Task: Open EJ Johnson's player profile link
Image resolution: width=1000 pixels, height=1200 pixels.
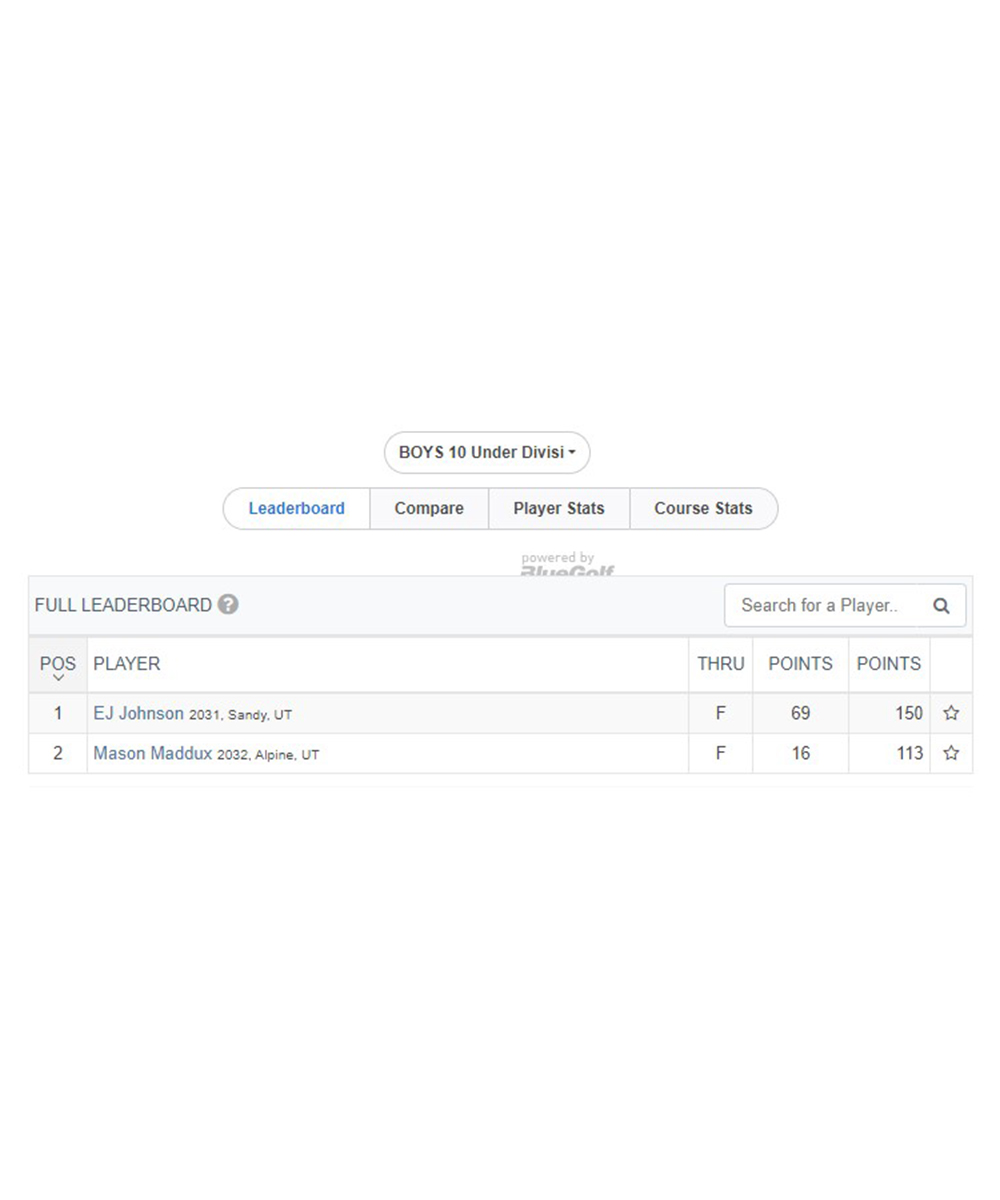Action: [x=138, y=714]
